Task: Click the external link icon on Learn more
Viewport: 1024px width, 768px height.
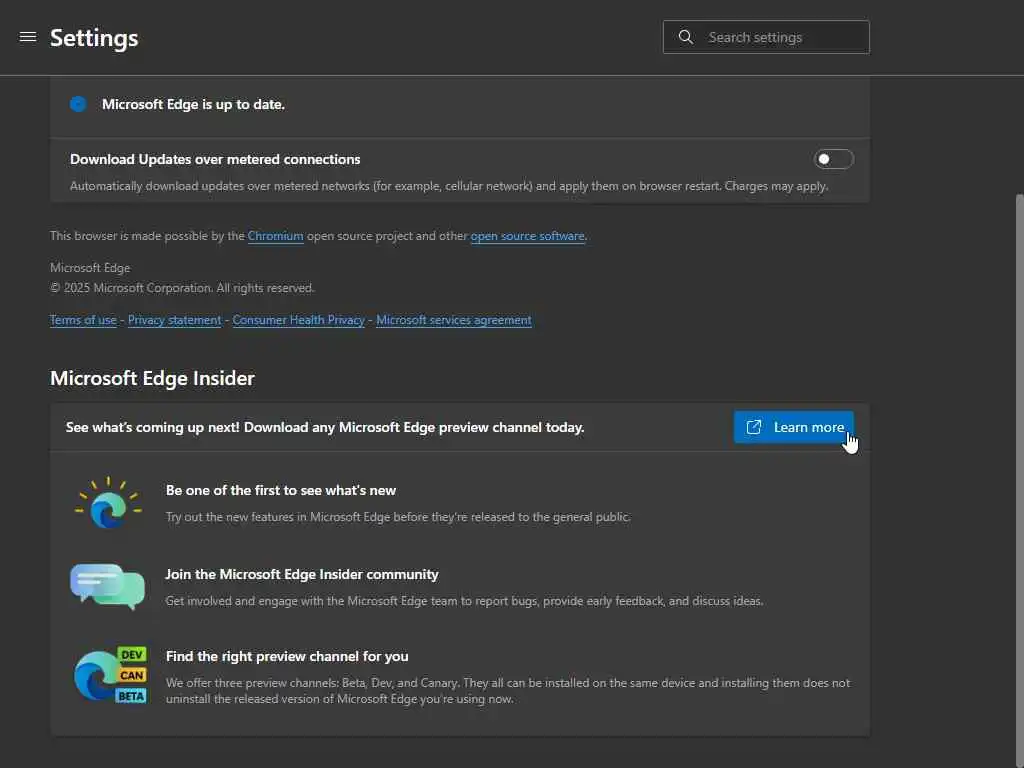Action: 754,427
